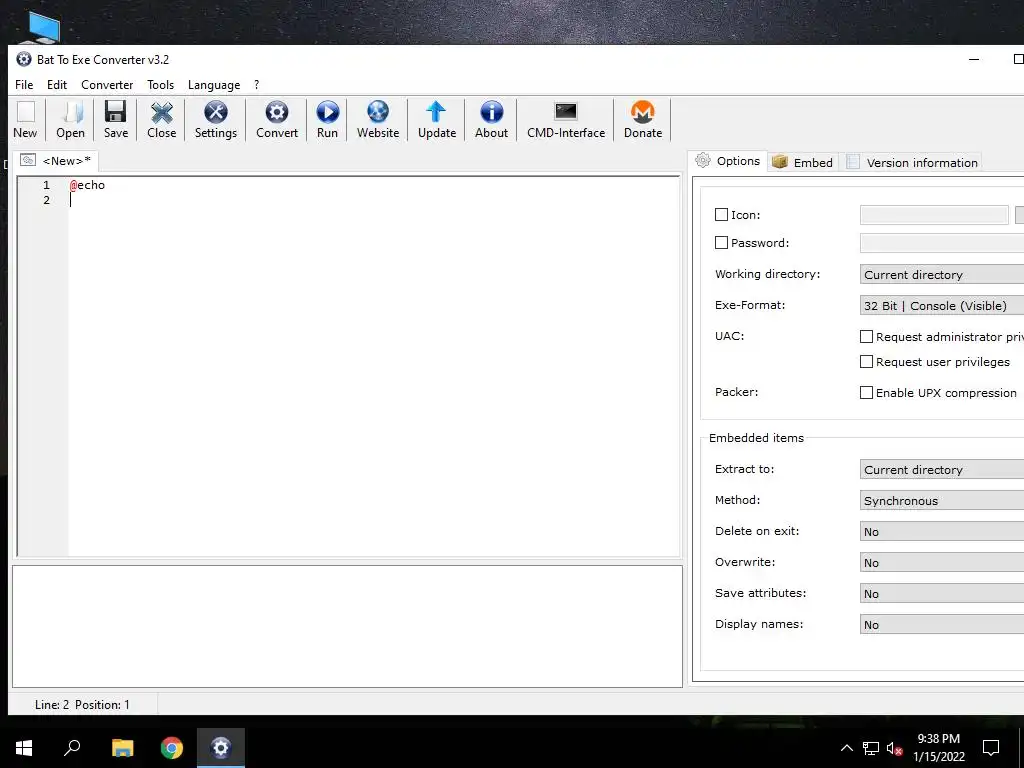Image resolution: width=1024 pixels, height=768 pixels.
Task: Open Method Synchronous dropdown
Action: click(x=942, y=500)
